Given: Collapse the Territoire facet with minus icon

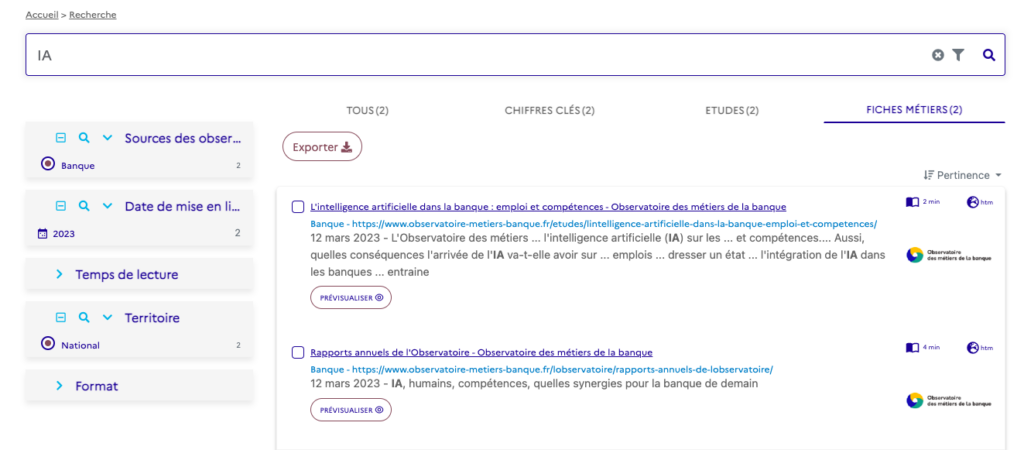Looking at the screenshot, I should point(61,318).
